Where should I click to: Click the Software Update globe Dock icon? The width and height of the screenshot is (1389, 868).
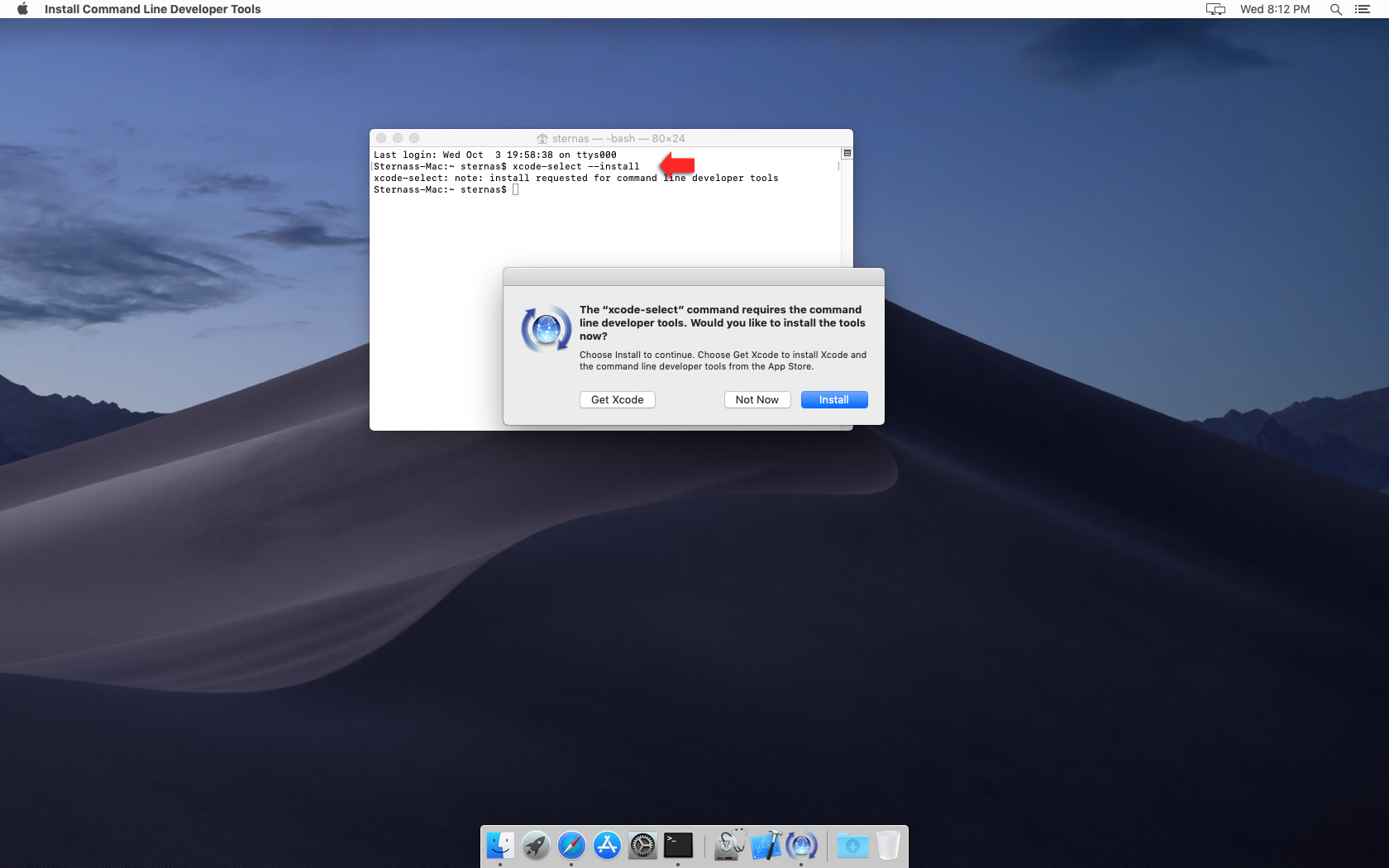(x=801, y=846)
